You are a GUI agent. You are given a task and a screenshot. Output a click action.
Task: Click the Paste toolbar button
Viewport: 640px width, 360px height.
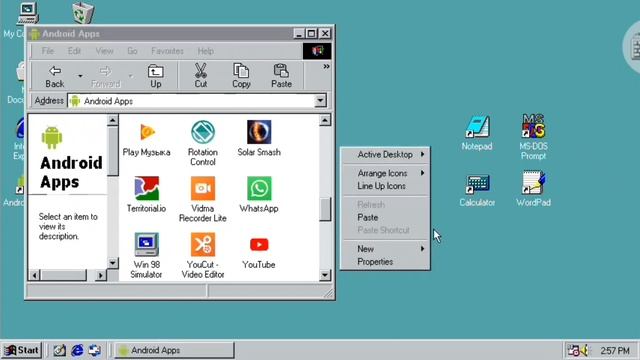(281, 76)
